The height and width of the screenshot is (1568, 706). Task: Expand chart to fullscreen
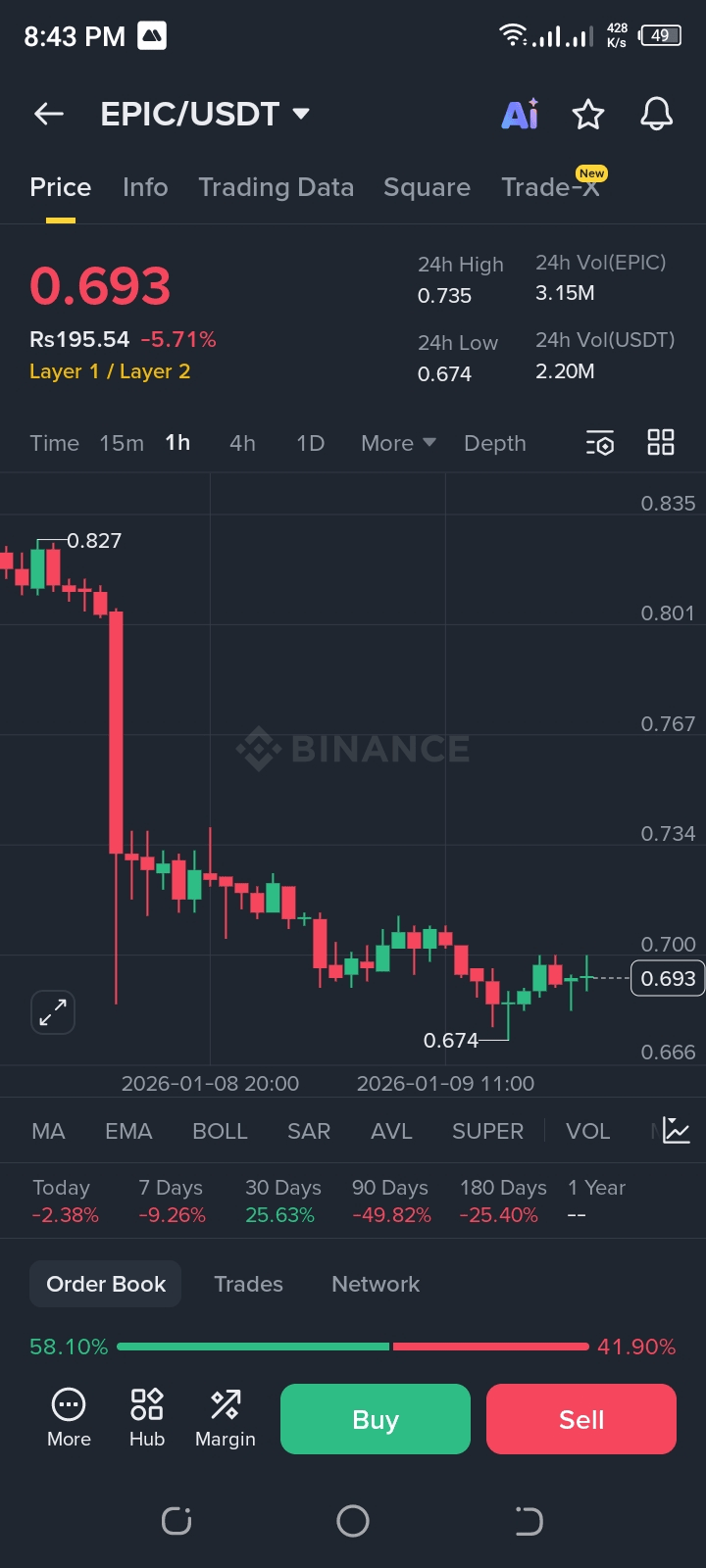[x=53, y=1012]
